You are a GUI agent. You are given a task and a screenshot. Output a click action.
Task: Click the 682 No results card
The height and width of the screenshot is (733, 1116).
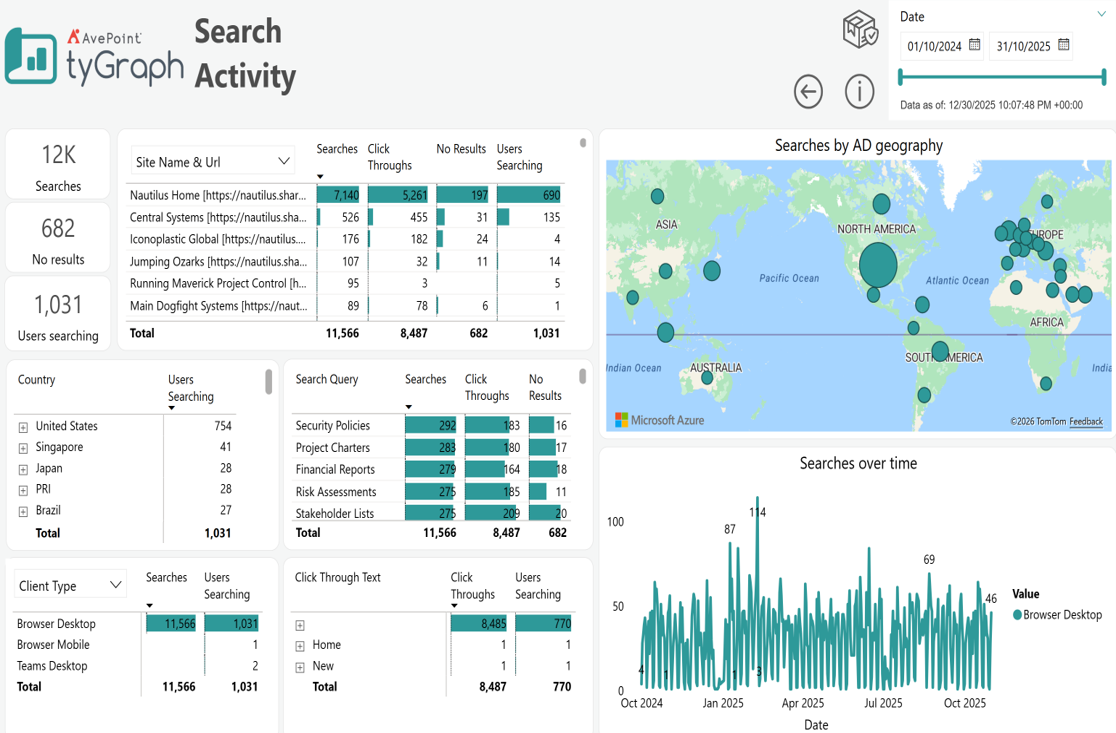[x=58, y=238]
